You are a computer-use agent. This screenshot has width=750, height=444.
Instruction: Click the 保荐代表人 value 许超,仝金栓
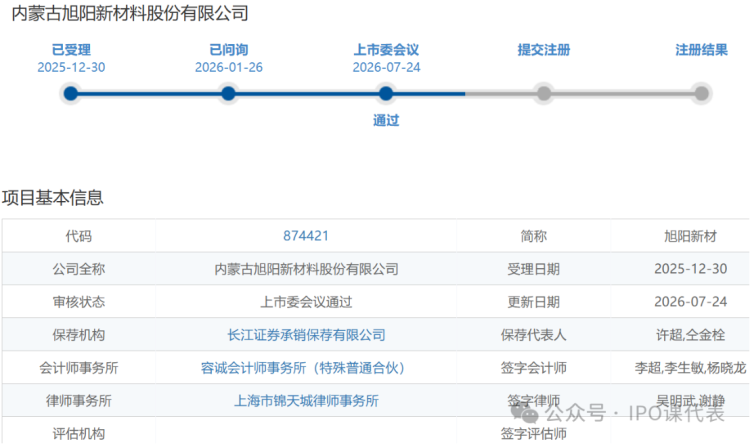[691, 335]
